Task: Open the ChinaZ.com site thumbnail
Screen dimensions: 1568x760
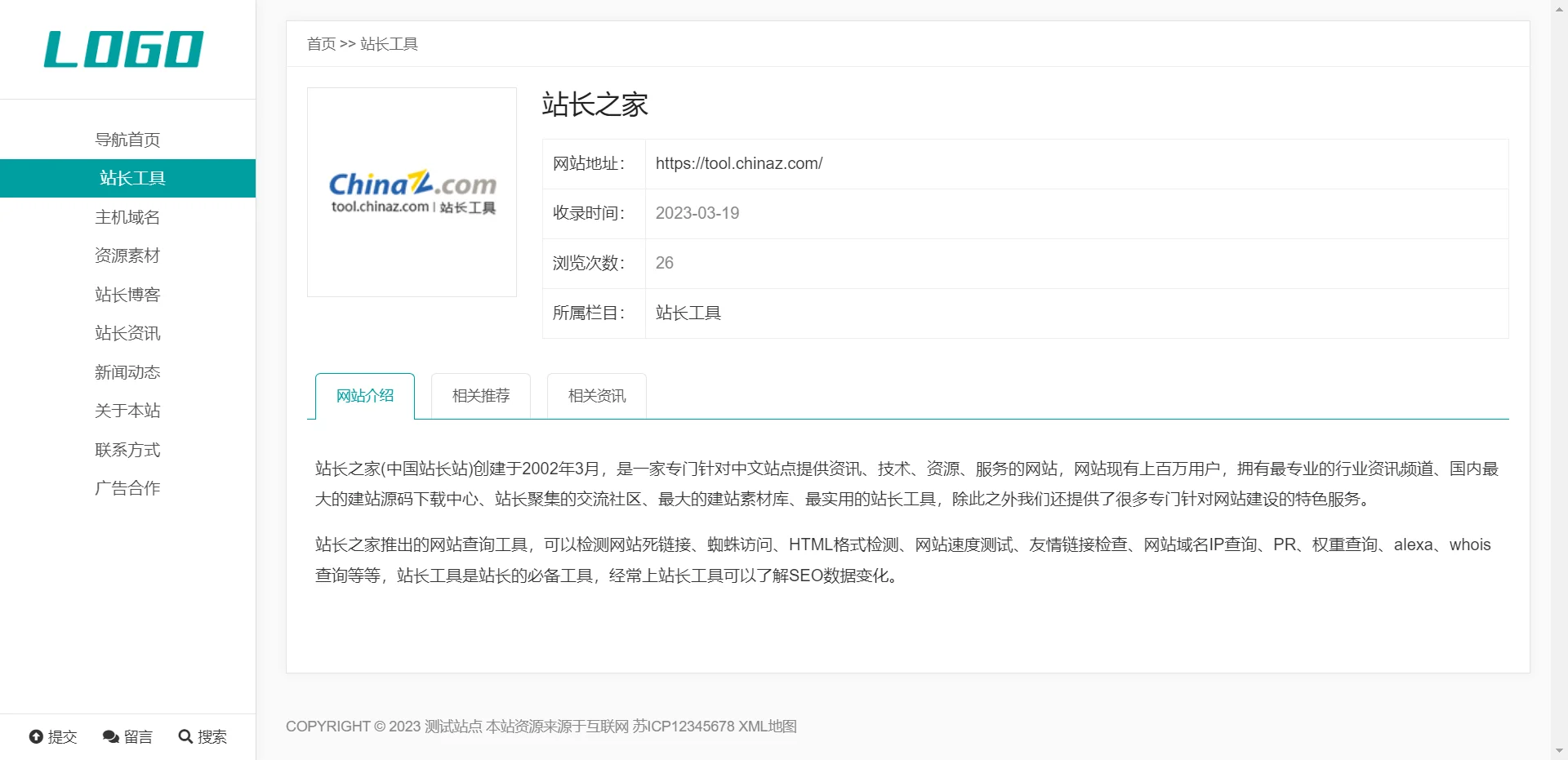Action: click(x=412, y=193)
